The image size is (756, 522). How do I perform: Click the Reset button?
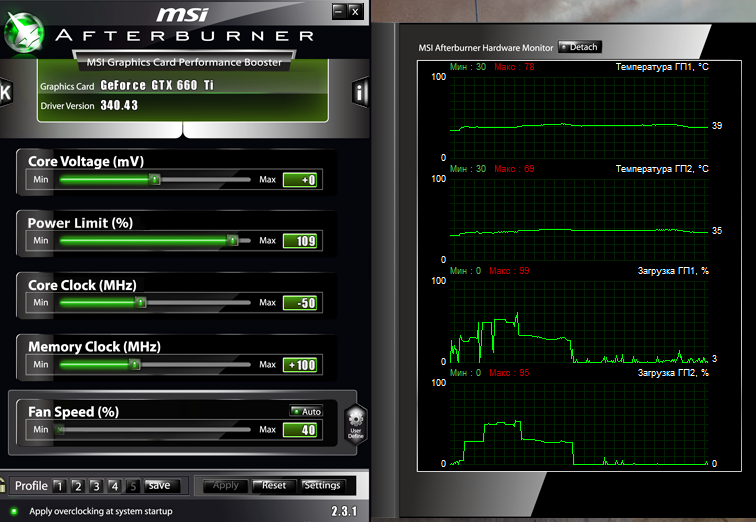274,485
